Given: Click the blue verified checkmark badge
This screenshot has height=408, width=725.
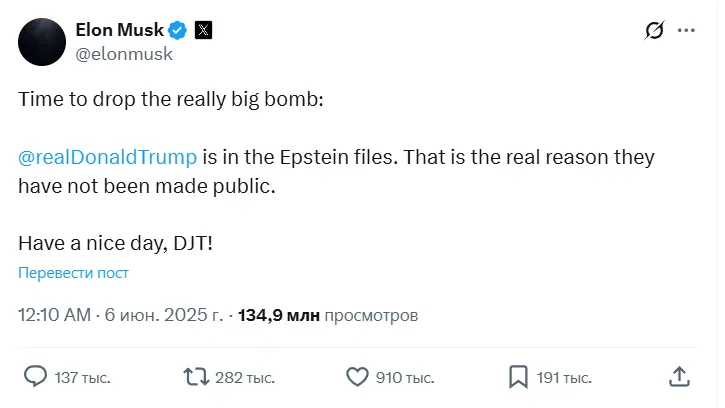Looking at the screenshot, I should [x=178, y=30].
